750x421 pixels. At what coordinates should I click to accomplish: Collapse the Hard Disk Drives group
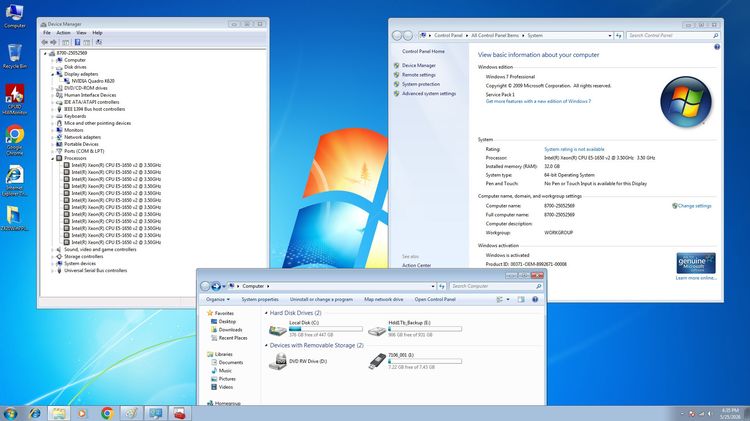click(266, 313)
